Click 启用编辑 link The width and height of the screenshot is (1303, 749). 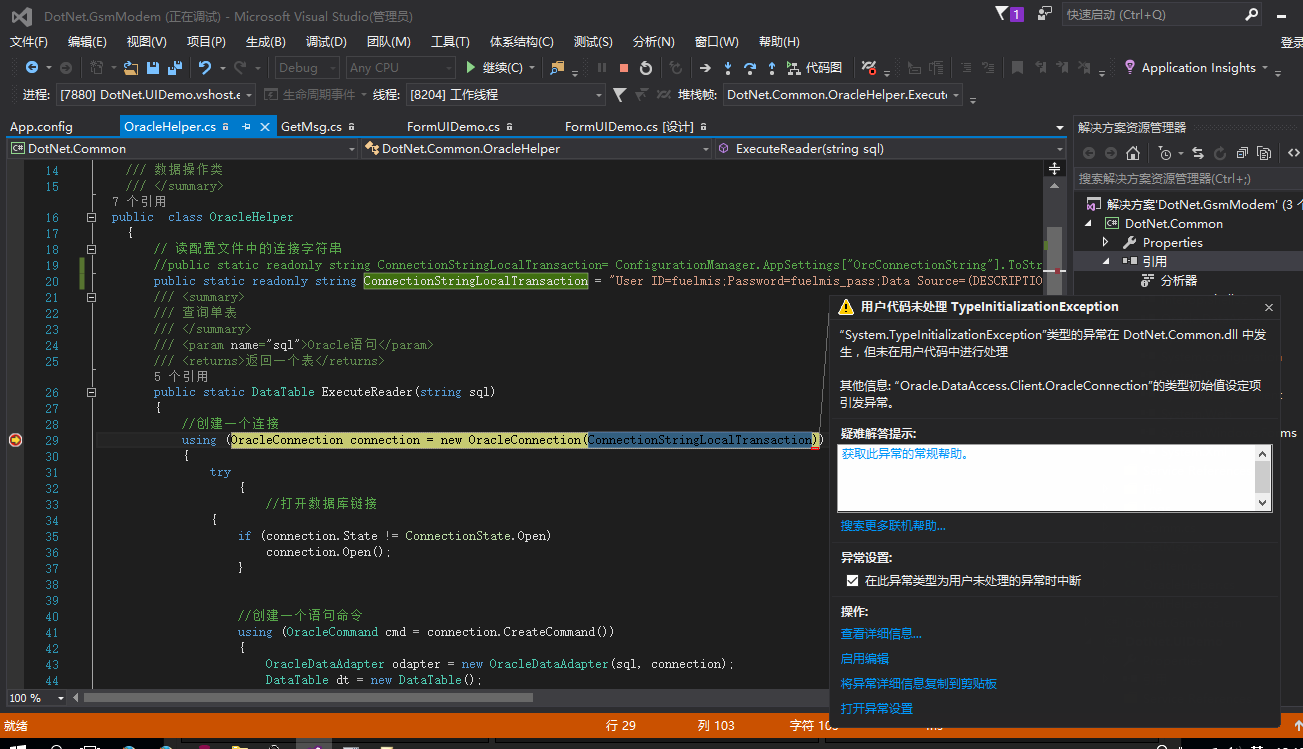[865, 659]
